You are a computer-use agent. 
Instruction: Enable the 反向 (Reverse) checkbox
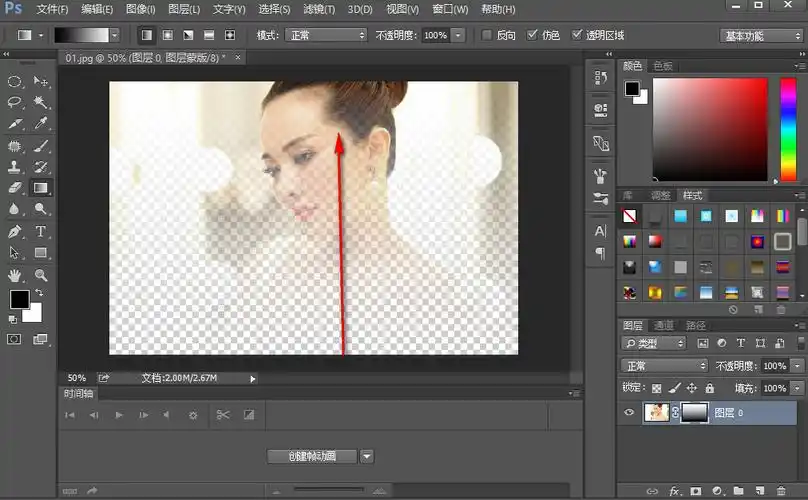point(486,35)
